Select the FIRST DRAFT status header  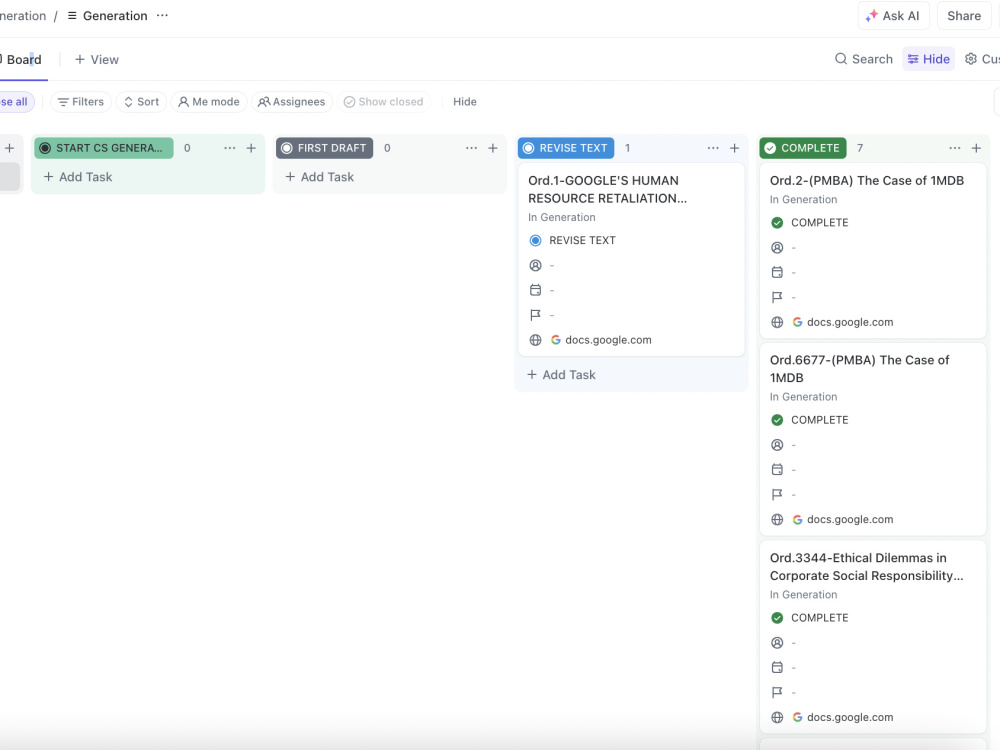(x=325, y=148)
